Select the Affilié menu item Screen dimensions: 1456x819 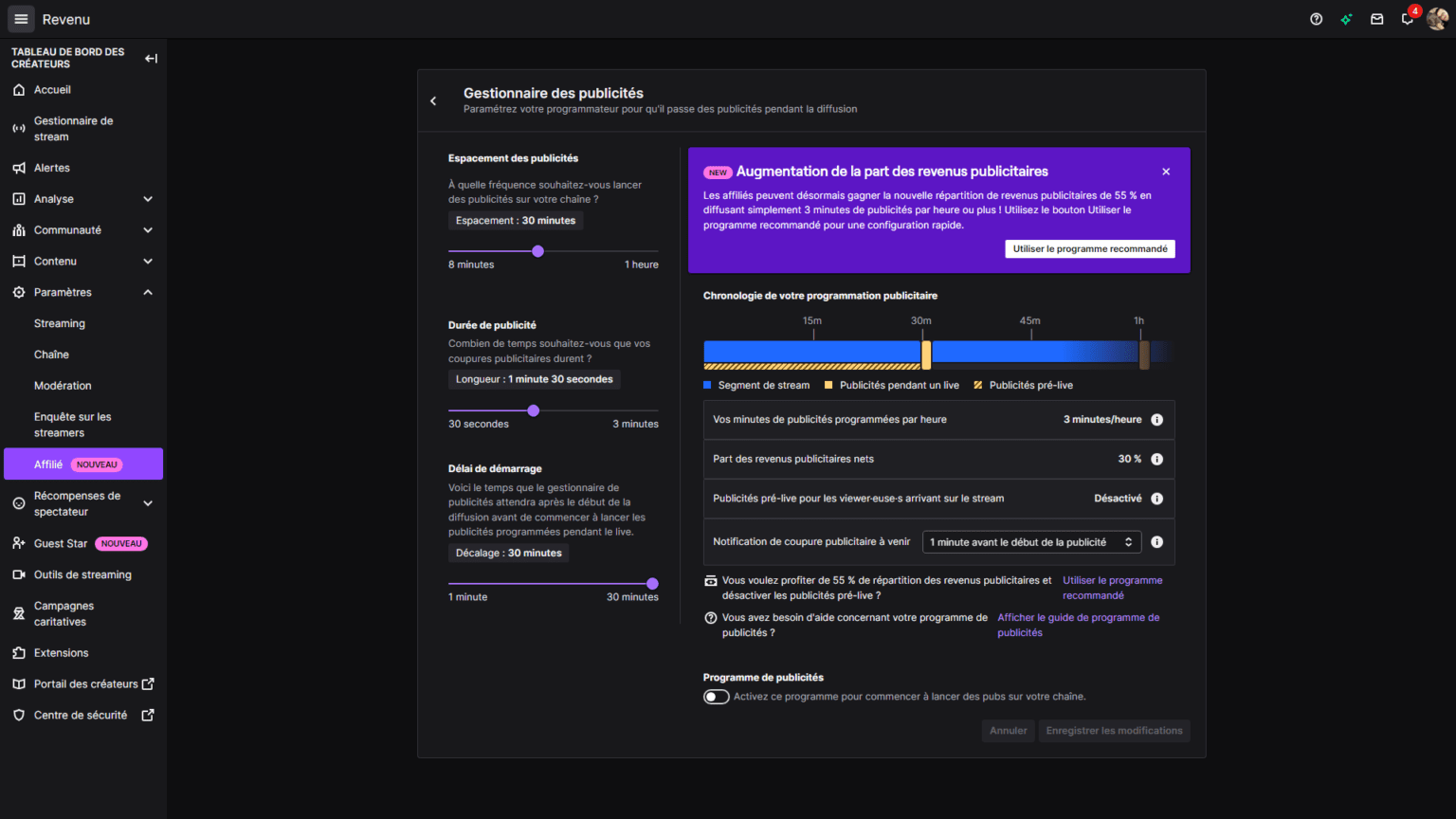(83, 464)
